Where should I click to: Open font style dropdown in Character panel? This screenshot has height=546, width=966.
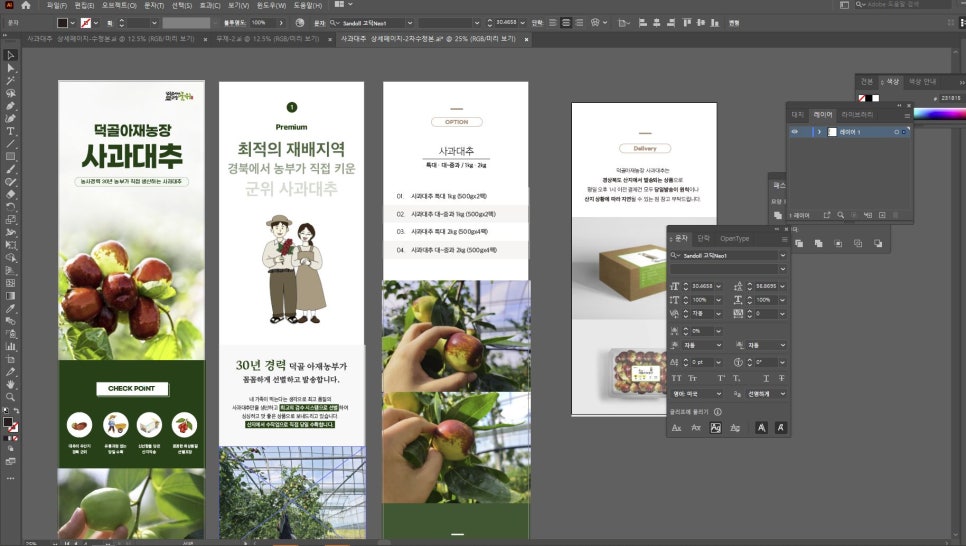point(782,269)
